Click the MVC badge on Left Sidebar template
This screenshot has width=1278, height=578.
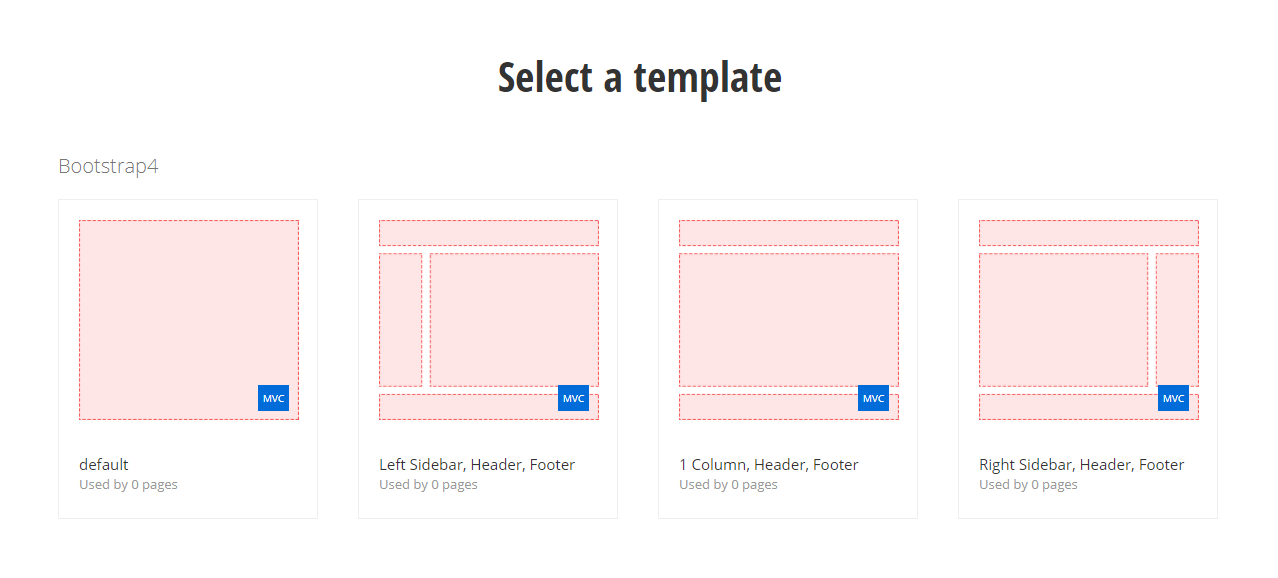[573, 397]
